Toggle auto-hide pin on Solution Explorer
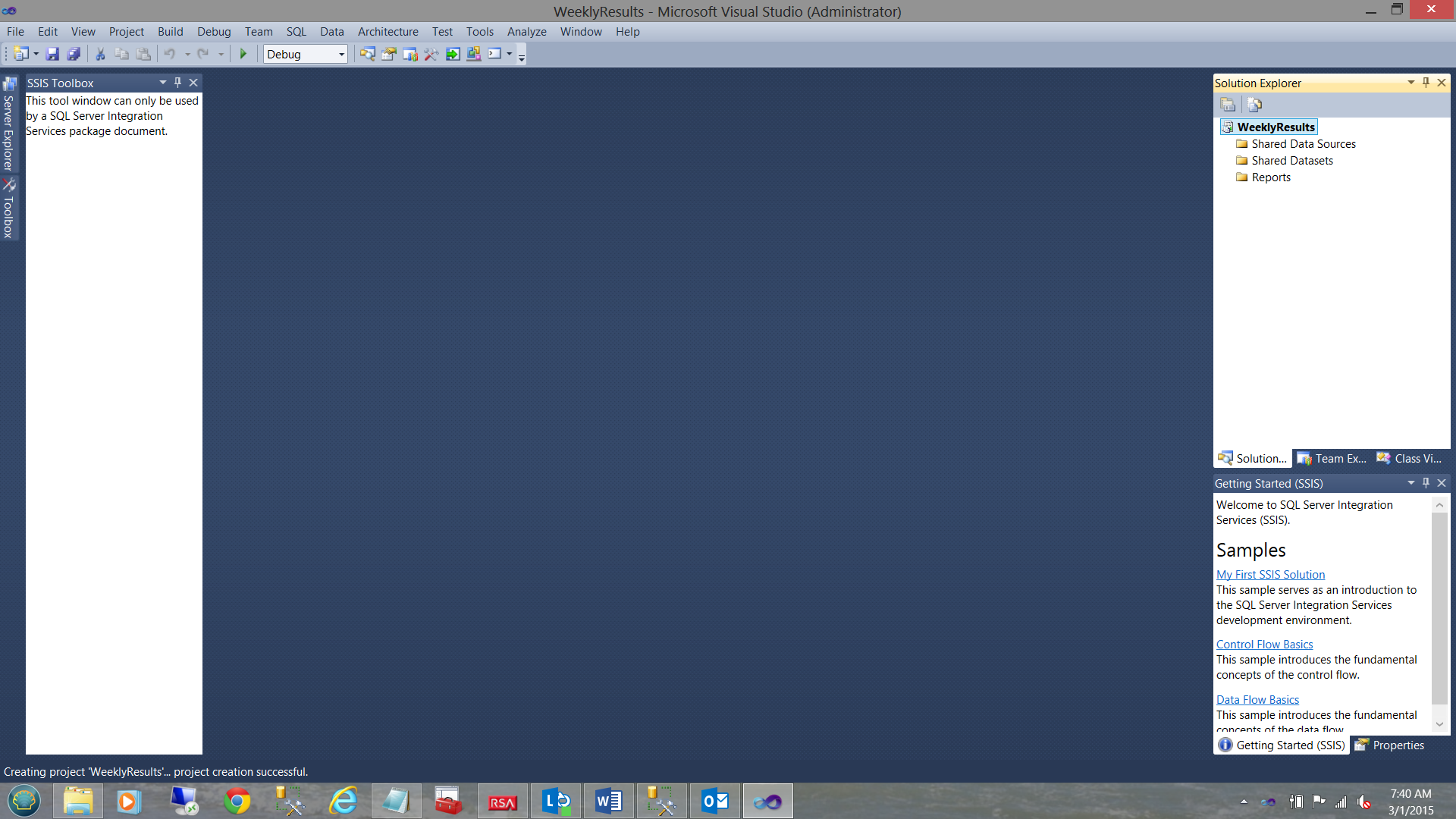Screen dimensions: 1456x819 1426,82
